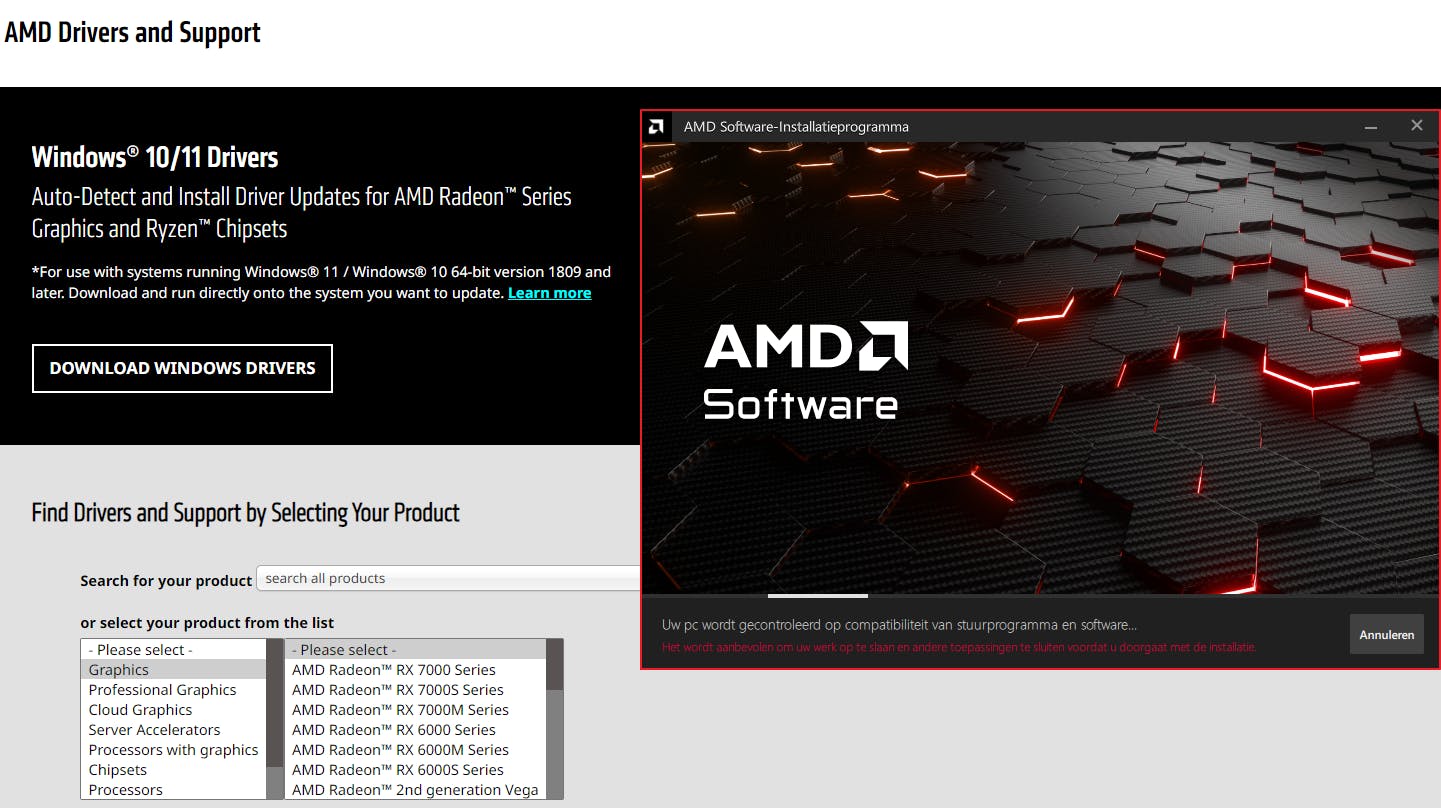Pick the Processors entry in category list
Screen dimensions: 1441x808
click(173, 790)
